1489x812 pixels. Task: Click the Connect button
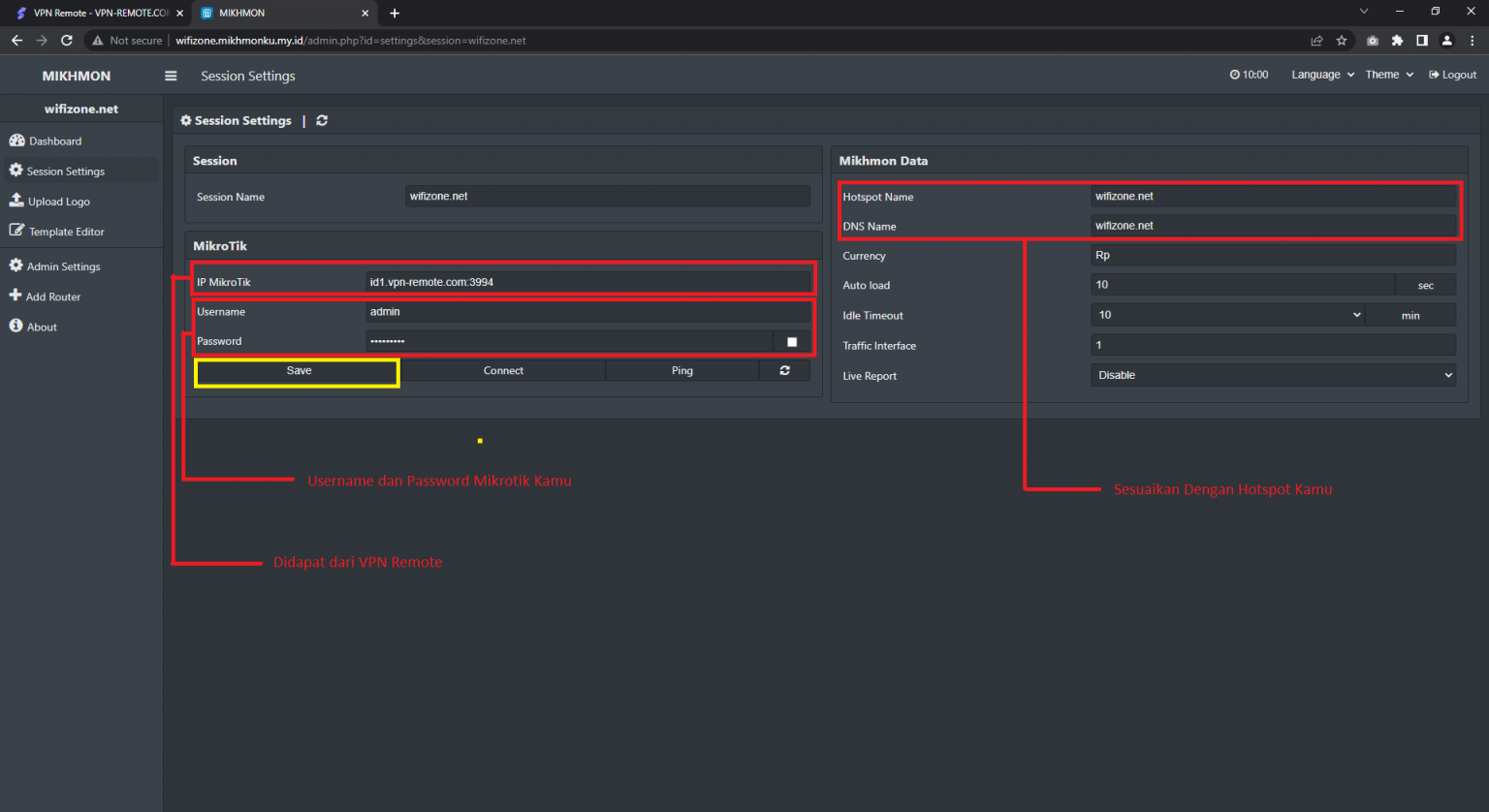point(503,370)
